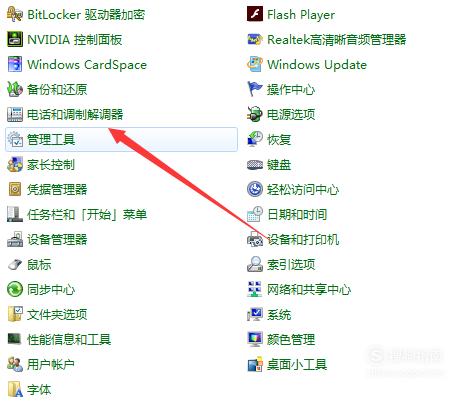Open the Flash Player icon
This screenshot has height=402, width=467.
pos(255,14)
